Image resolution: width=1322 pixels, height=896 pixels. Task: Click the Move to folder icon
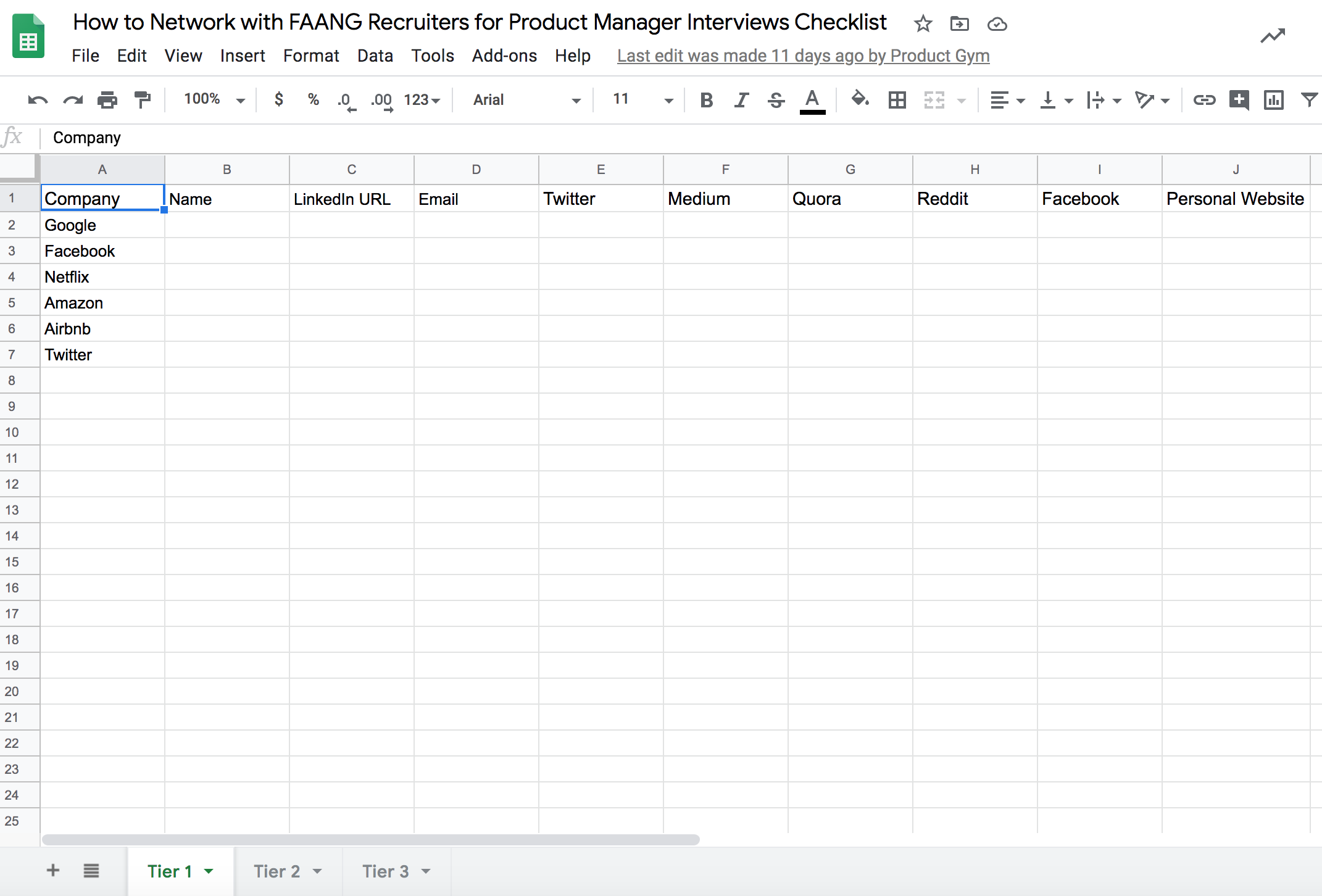tap(960, 24)
